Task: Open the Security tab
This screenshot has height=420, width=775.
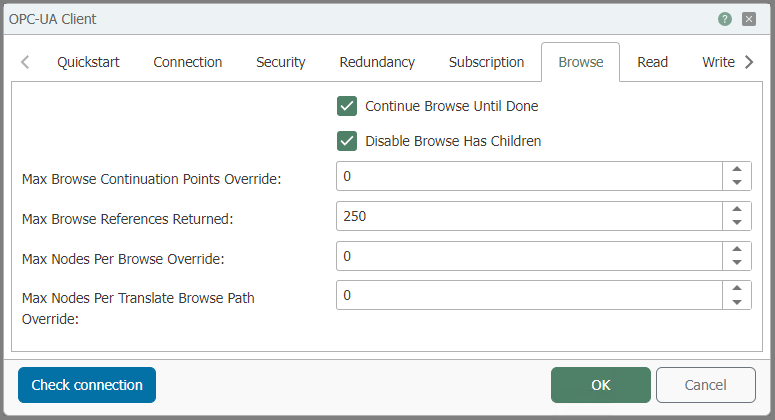Action: (280, 62)
